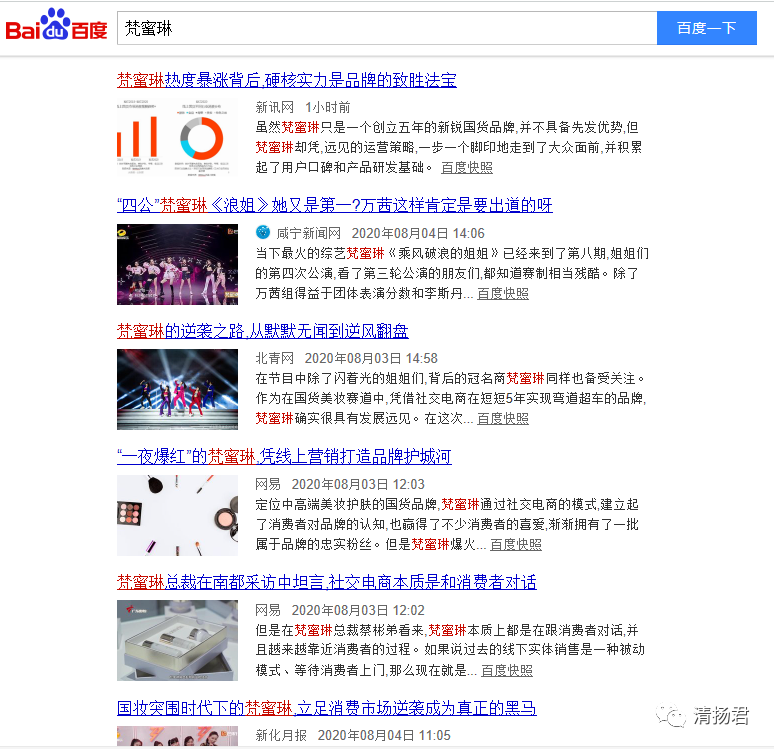Open 百度快照 for the 12:03 网易 result
Viewport: 774px width, 749px height.
point(516,545)
